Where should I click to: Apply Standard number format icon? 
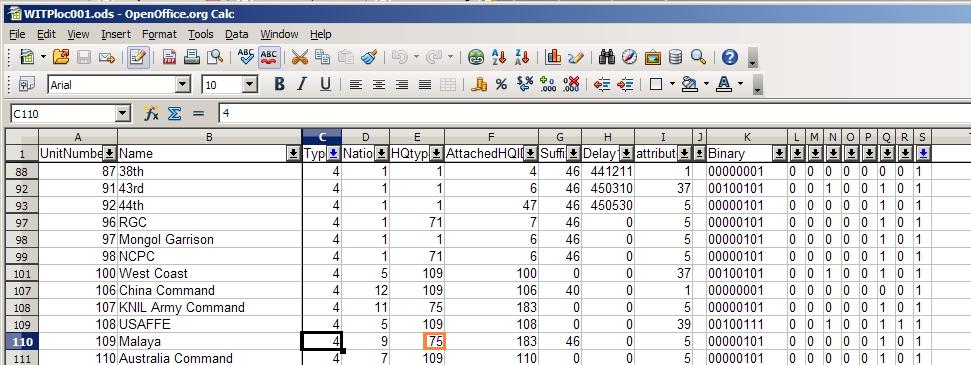[525, 84]
